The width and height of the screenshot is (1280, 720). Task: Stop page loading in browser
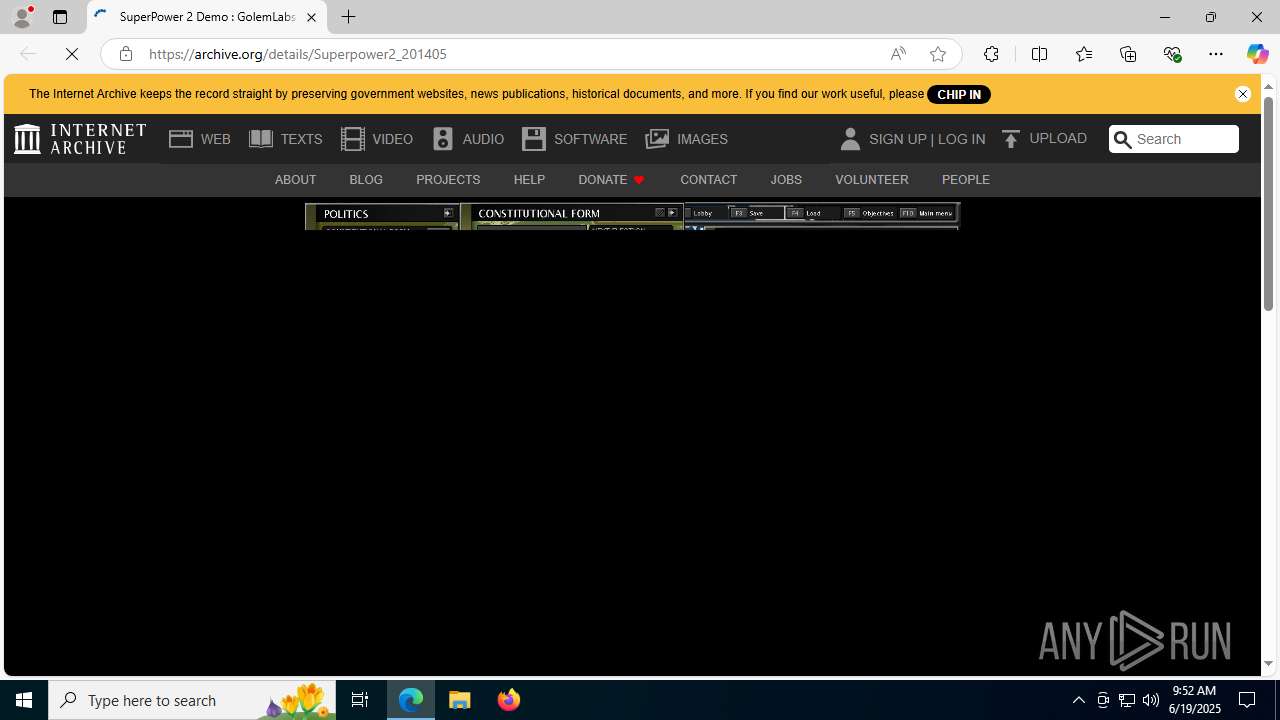pyautogui.click(x=72, y=54)
